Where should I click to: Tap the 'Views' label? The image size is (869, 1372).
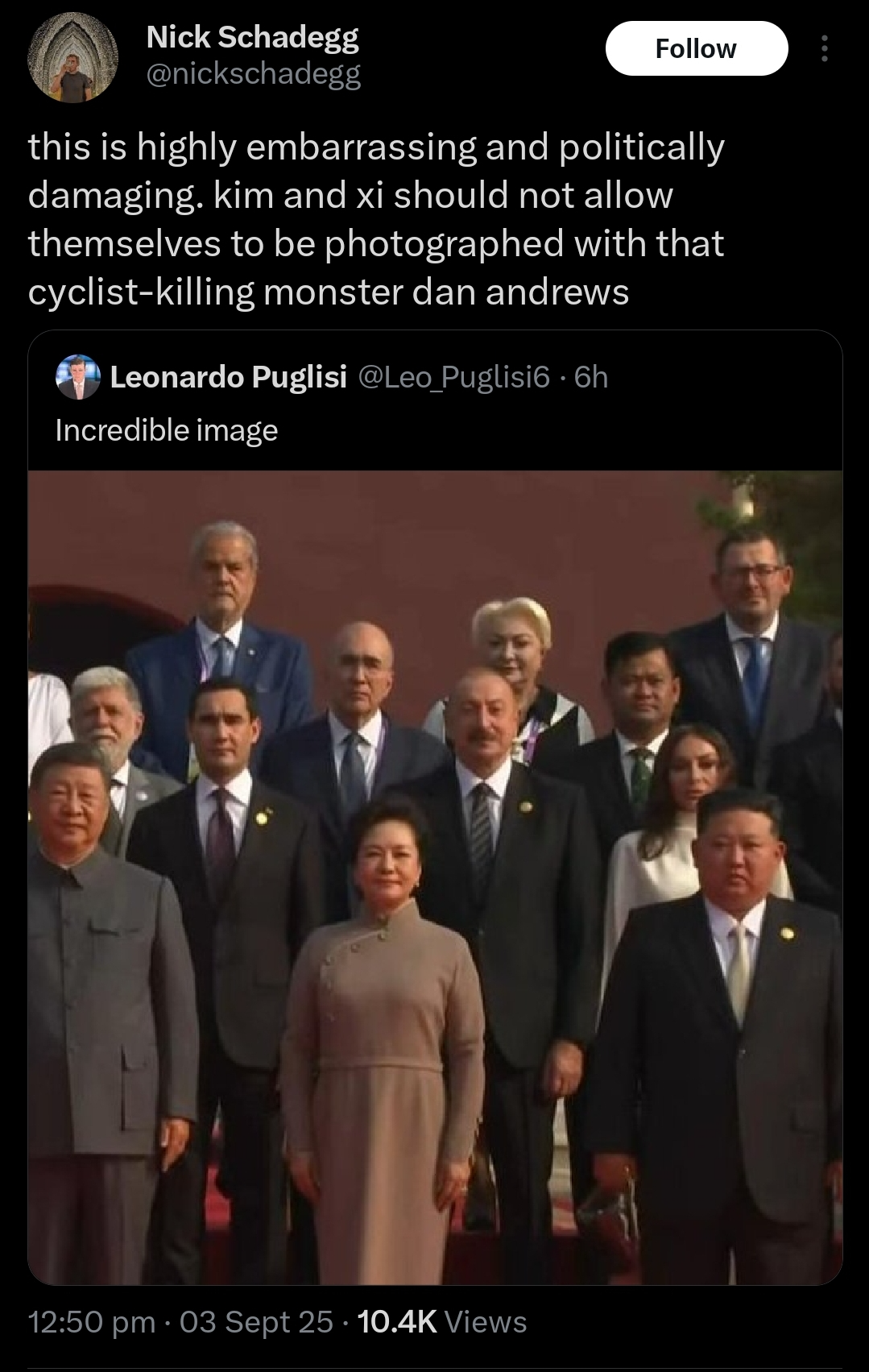pos(486,1321)
